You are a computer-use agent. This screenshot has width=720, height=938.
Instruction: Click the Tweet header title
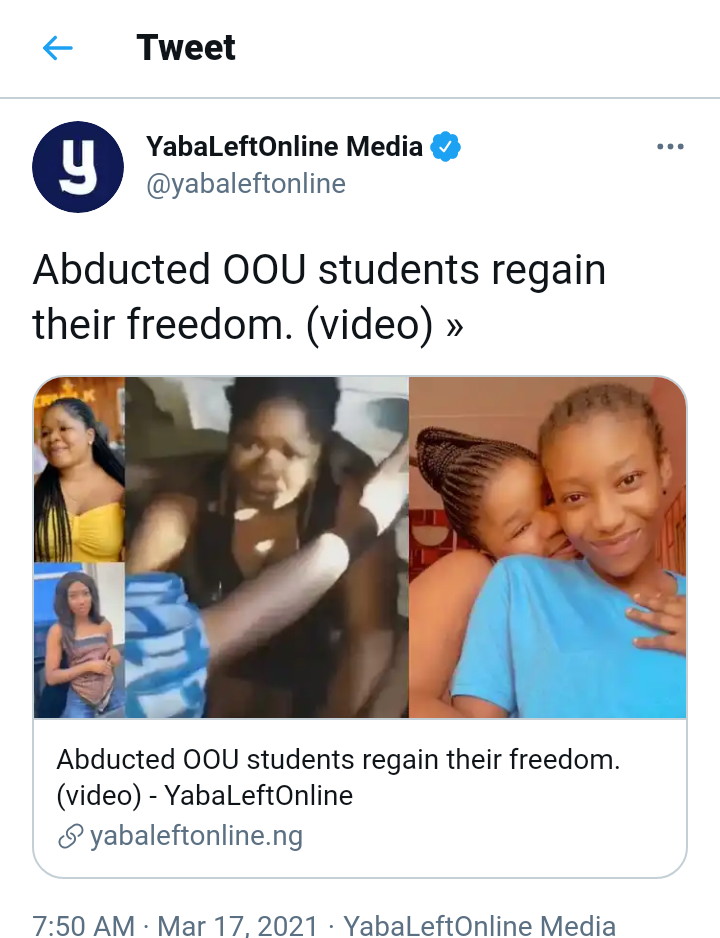186,48
